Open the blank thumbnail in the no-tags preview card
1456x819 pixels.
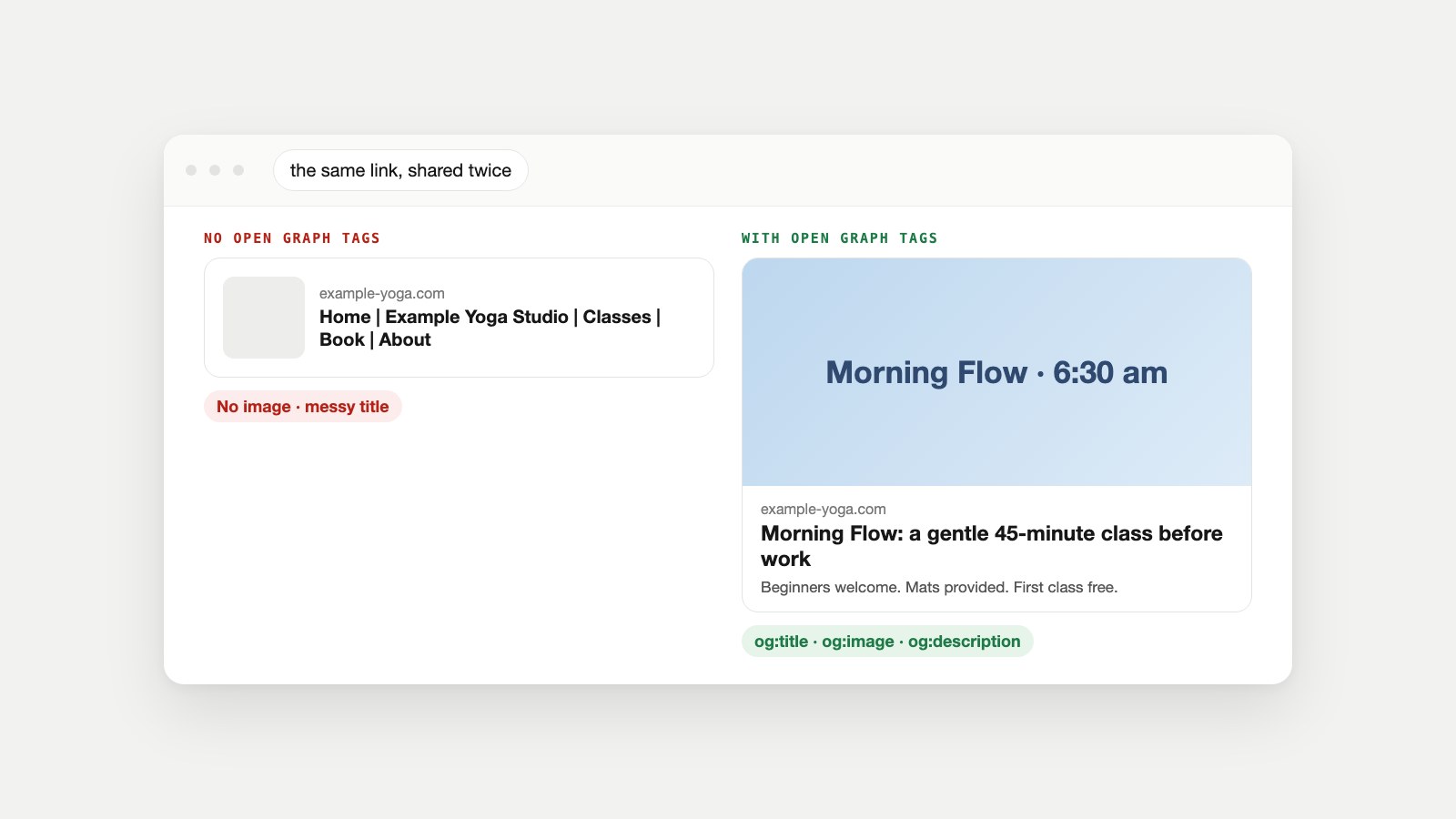264,318
